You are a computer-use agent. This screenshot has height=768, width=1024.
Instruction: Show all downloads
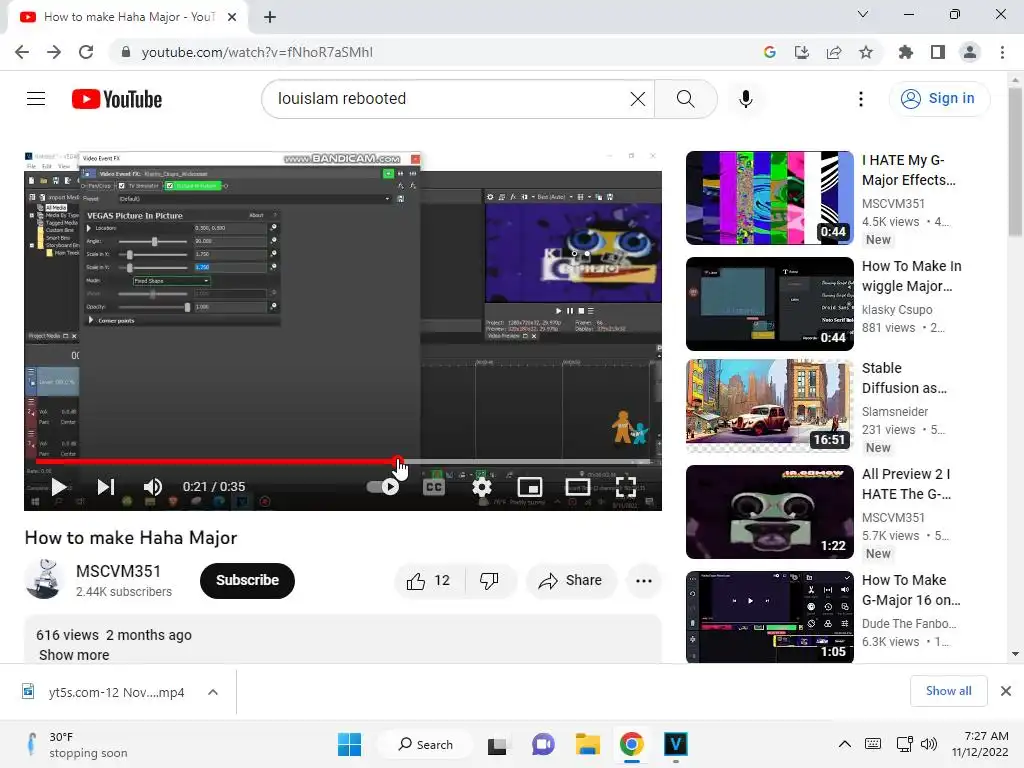click(948, 691)
